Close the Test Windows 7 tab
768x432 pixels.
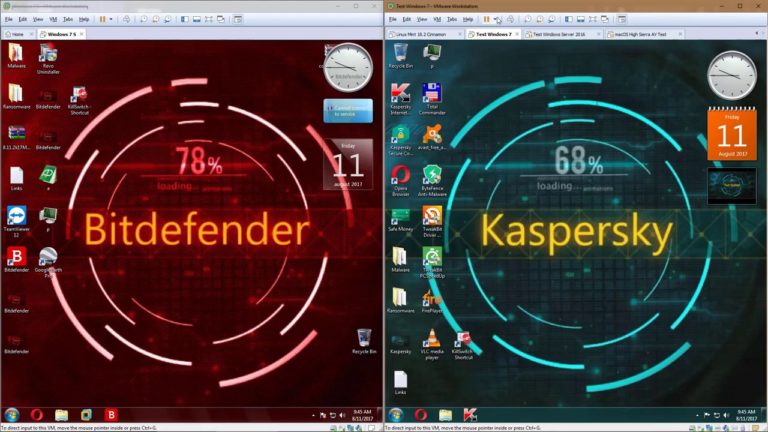coord(517,34)
